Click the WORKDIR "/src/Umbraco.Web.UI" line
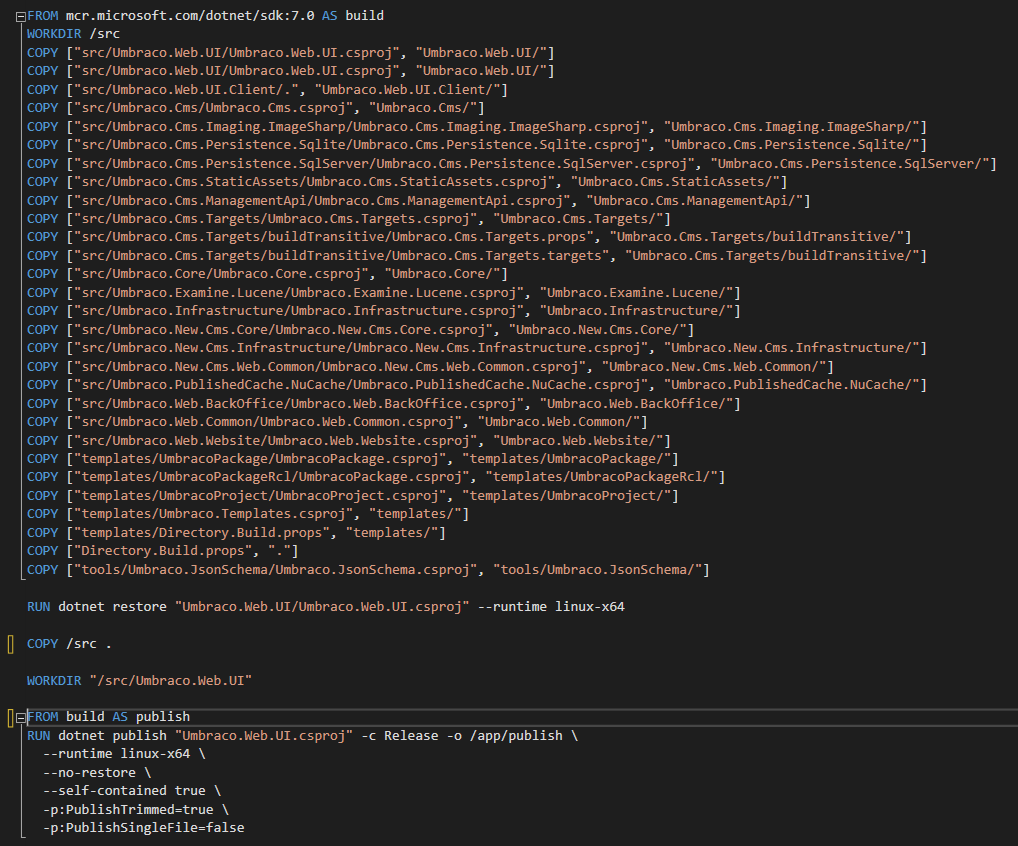 pyautogui.click(x=140, y=681)
